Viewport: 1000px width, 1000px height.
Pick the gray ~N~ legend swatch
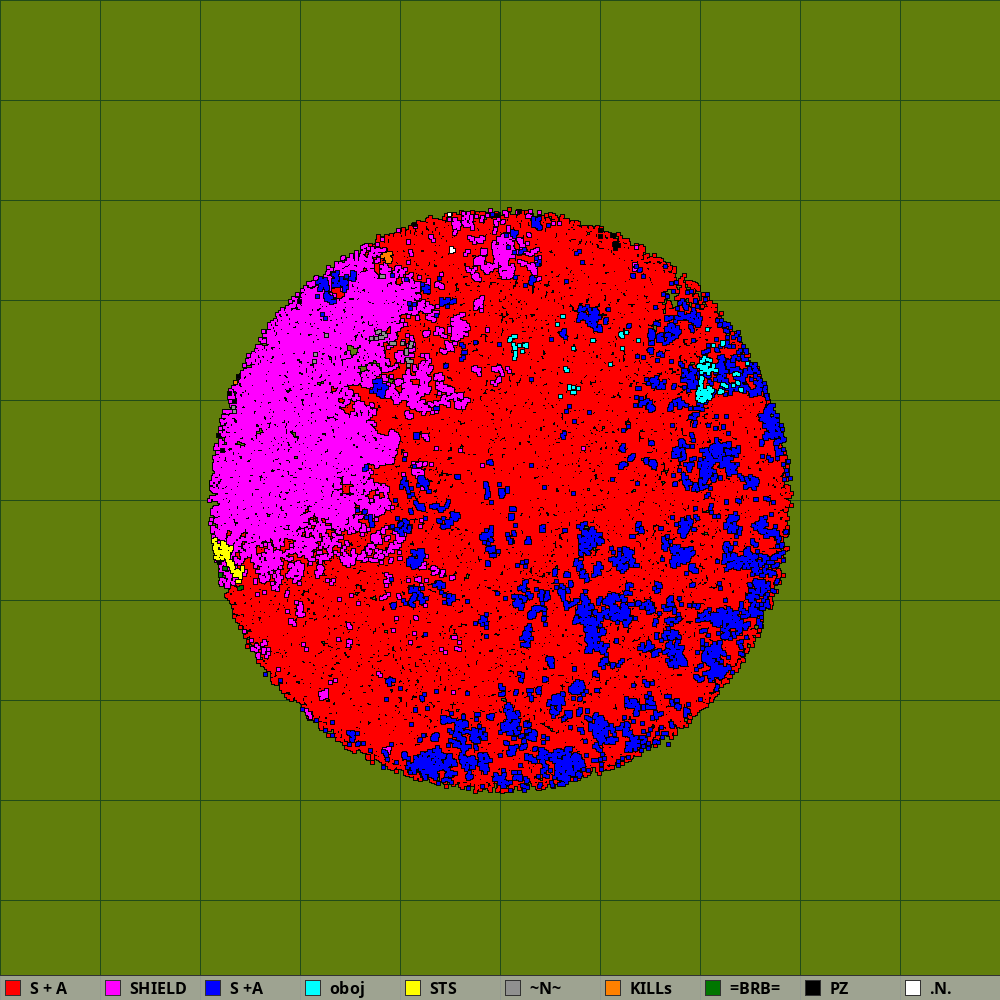513,988
